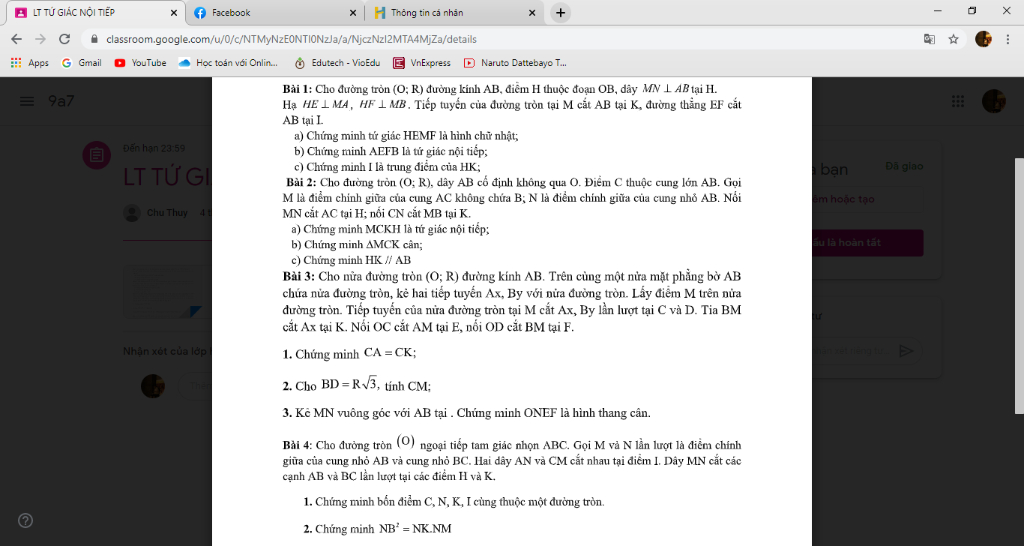Reload the current page

click(x=64, y=39)
